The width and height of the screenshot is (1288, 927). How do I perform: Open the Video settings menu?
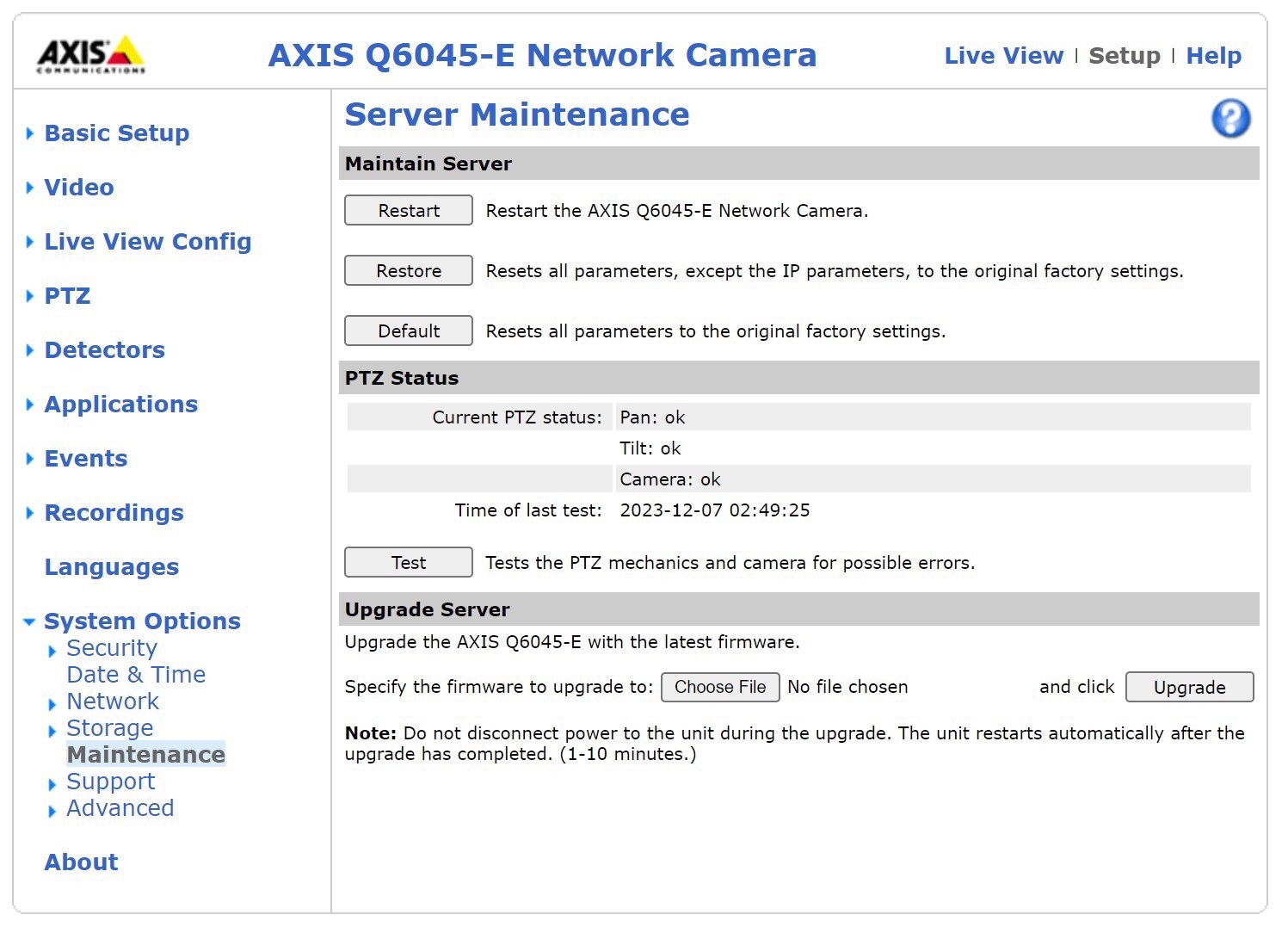tap(79, 188)
